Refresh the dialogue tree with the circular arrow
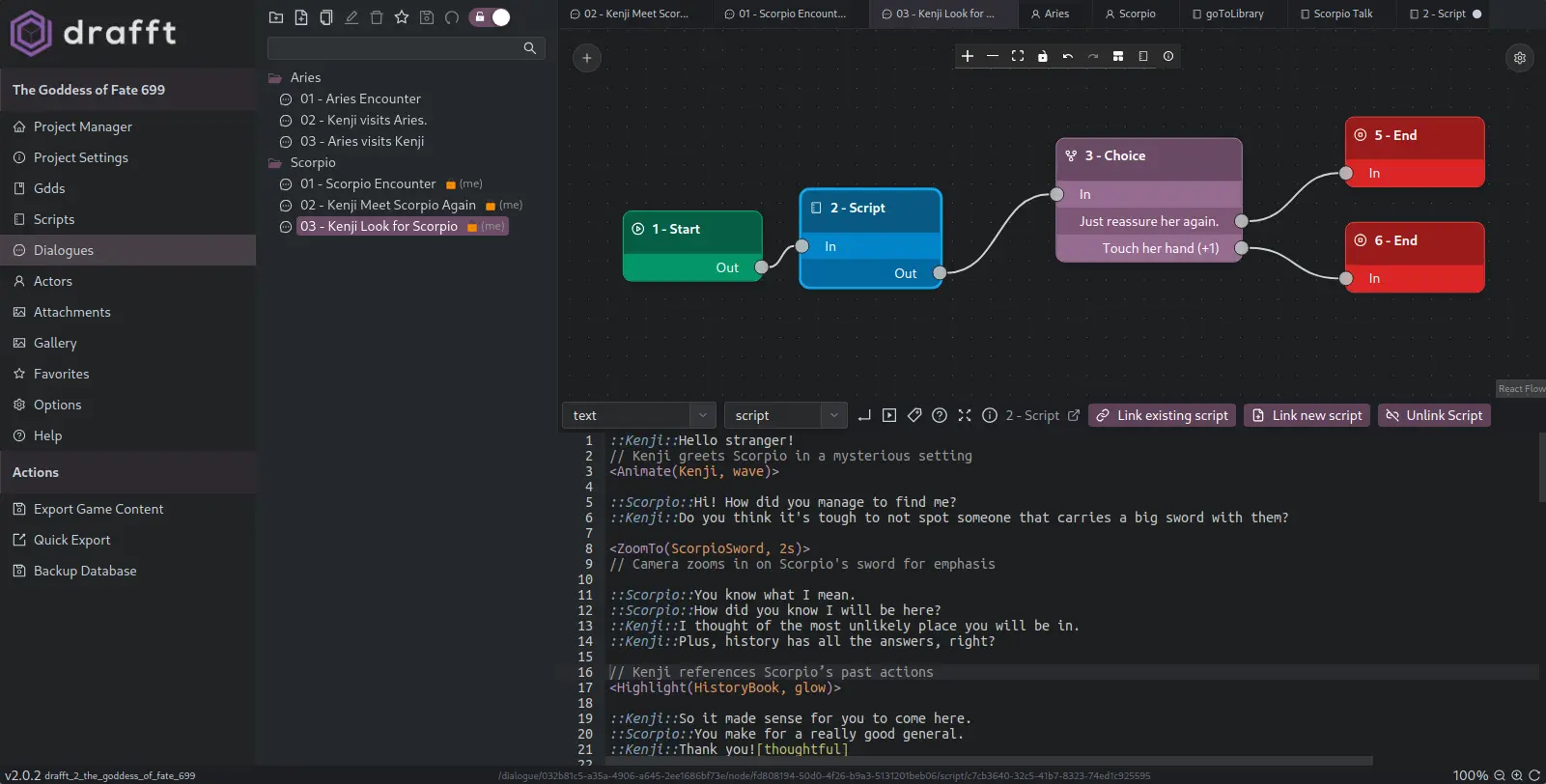The width and height of the screenshot is (1546, 784). point(452,17)
